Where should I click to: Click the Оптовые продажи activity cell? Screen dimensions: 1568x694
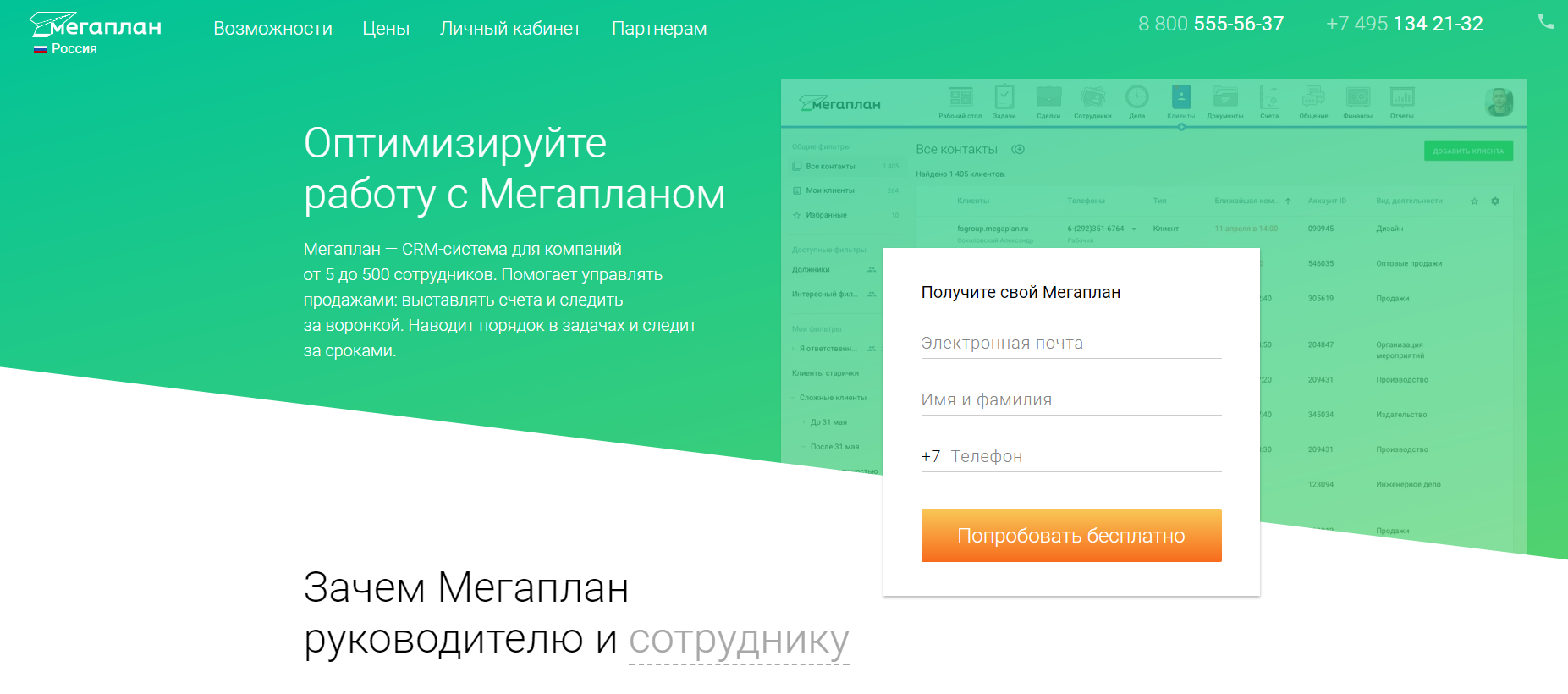point(1409,263)
